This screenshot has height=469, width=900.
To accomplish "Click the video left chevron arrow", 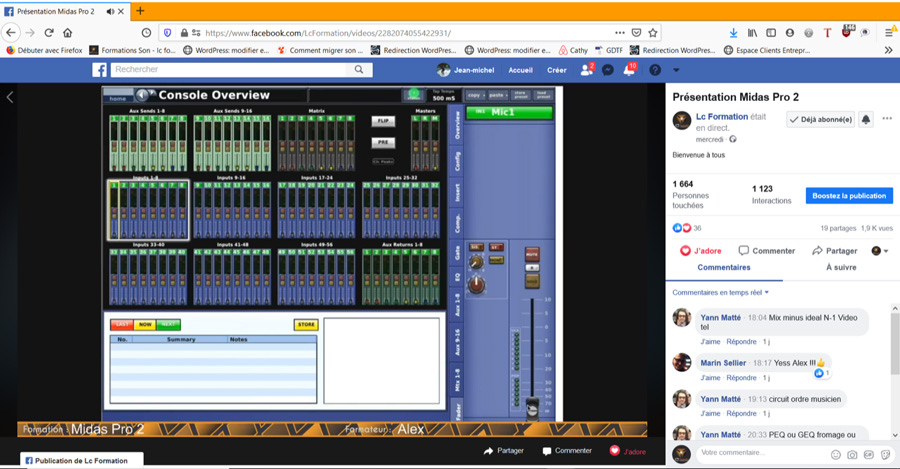I will click(x=9, y=97).
